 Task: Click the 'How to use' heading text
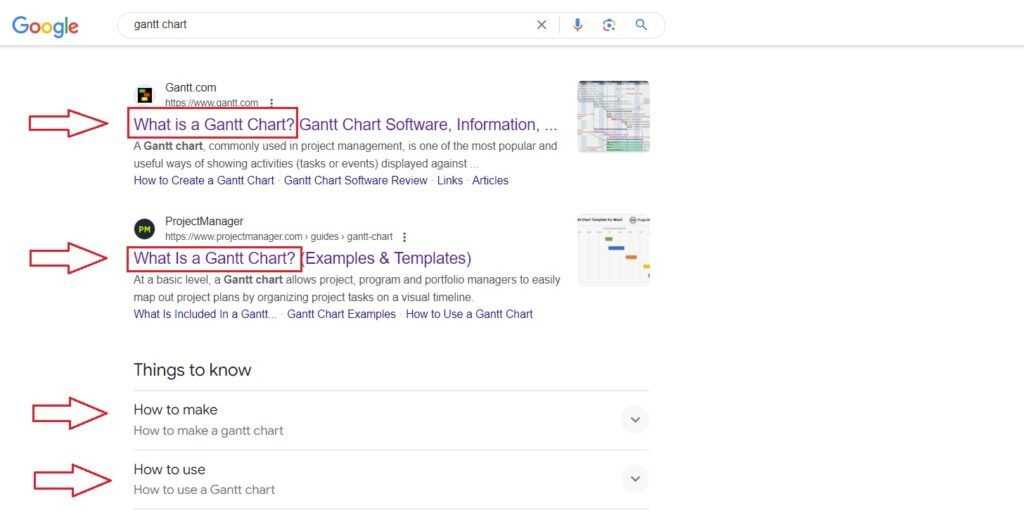click(x=169, y=469)
